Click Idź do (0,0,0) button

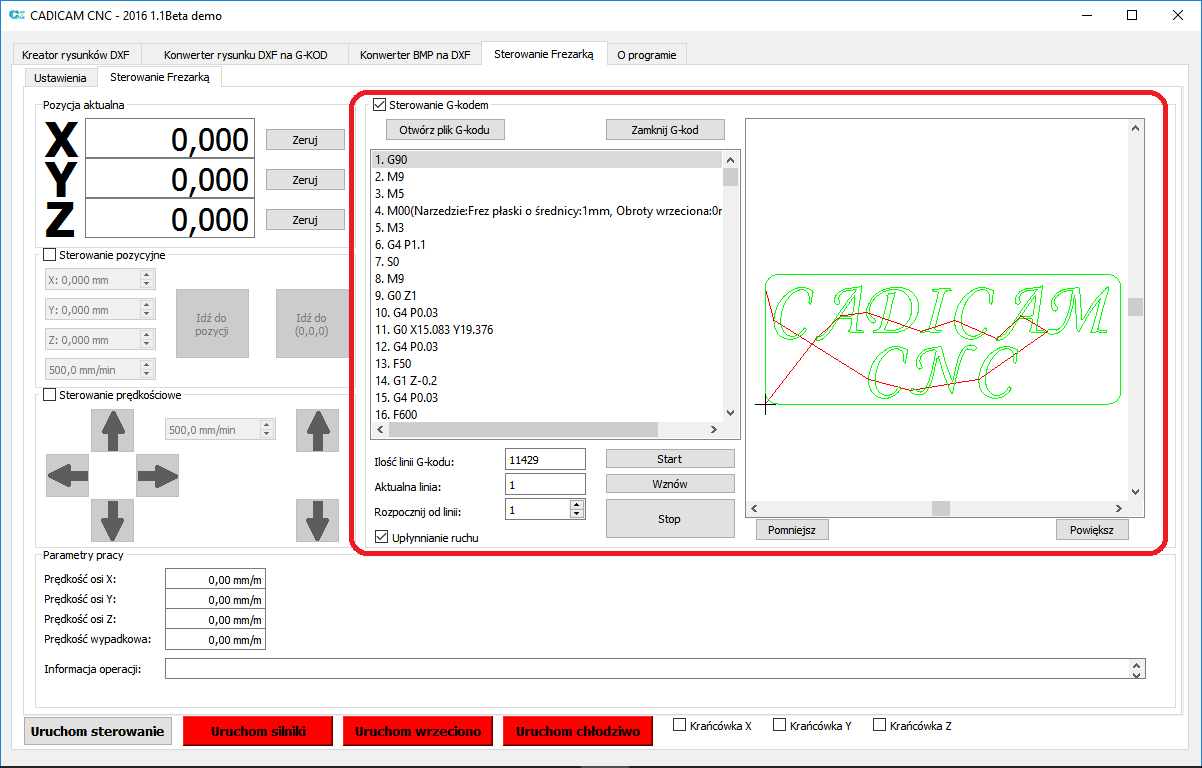pyautogui.click(x=311, y=324)
